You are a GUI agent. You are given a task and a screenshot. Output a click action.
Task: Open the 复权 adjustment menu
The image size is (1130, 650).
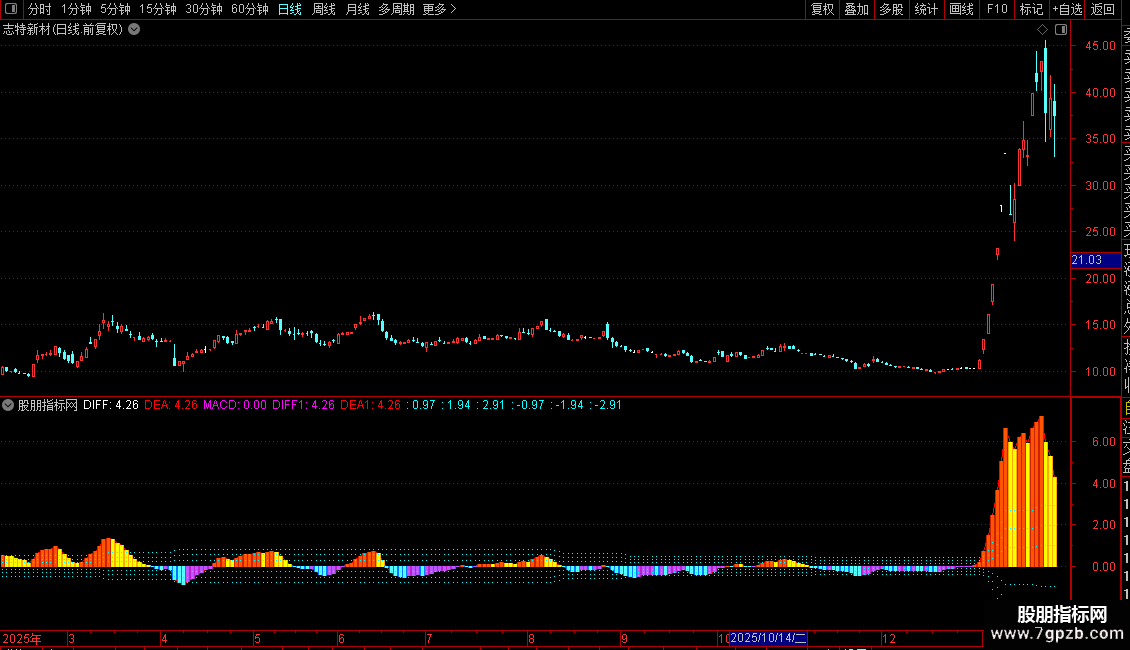coord(822,9)
